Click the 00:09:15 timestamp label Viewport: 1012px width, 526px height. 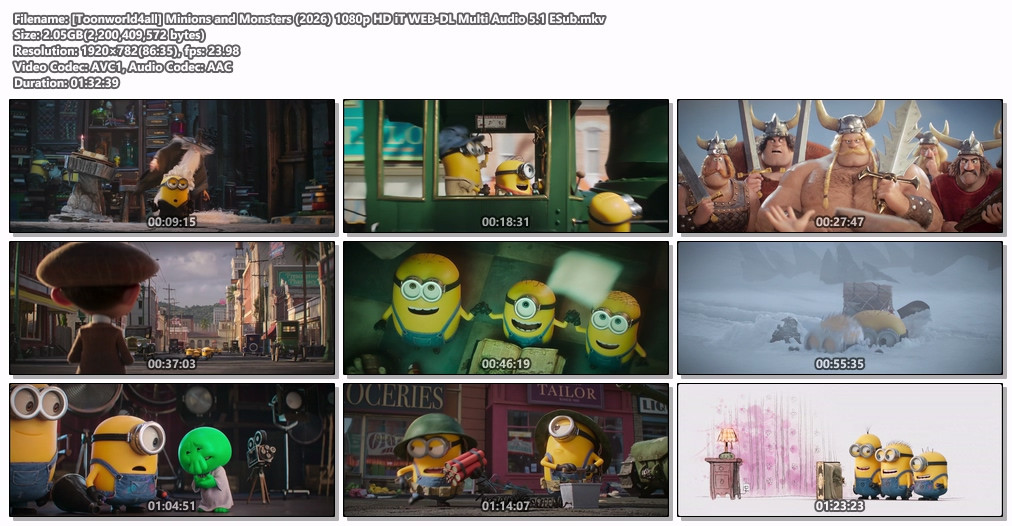click(172, 221)
